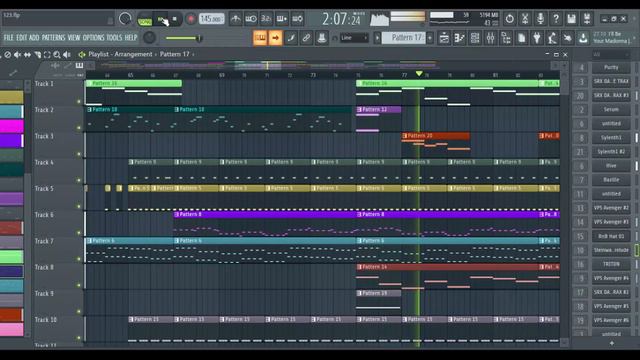Image resolution: width=640 pixels, height=360 pixels.
Task: Open the Pattern 17 breadcrumb in playlist title
Action: tap(174, 54)
